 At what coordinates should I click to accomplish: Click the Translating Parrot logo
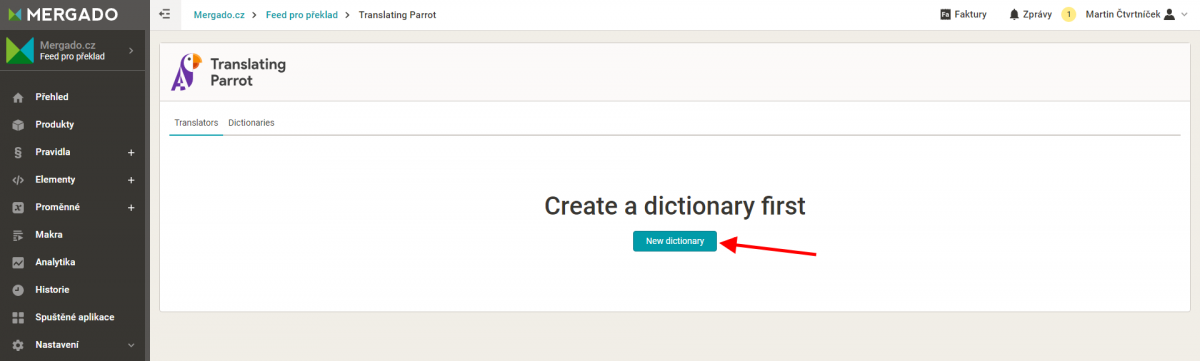229,72
